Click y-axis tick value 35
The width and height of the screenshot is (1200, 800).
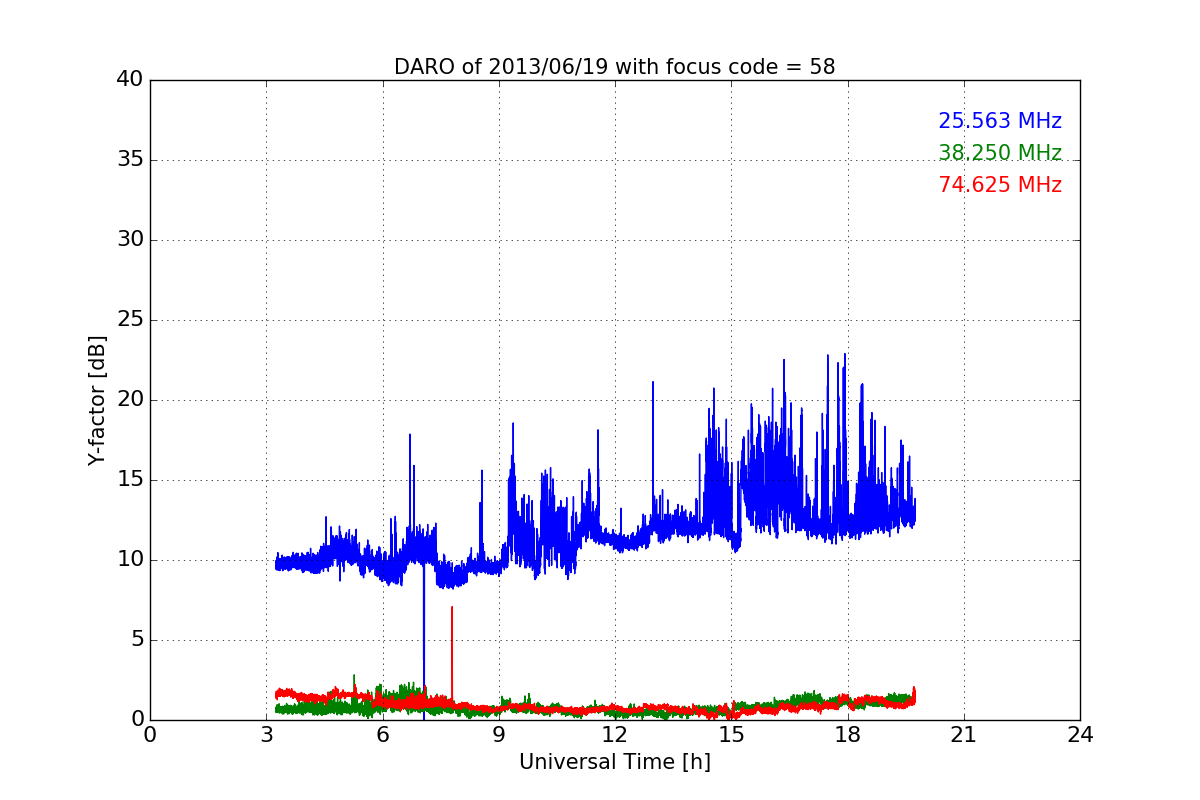coord(130,160)
